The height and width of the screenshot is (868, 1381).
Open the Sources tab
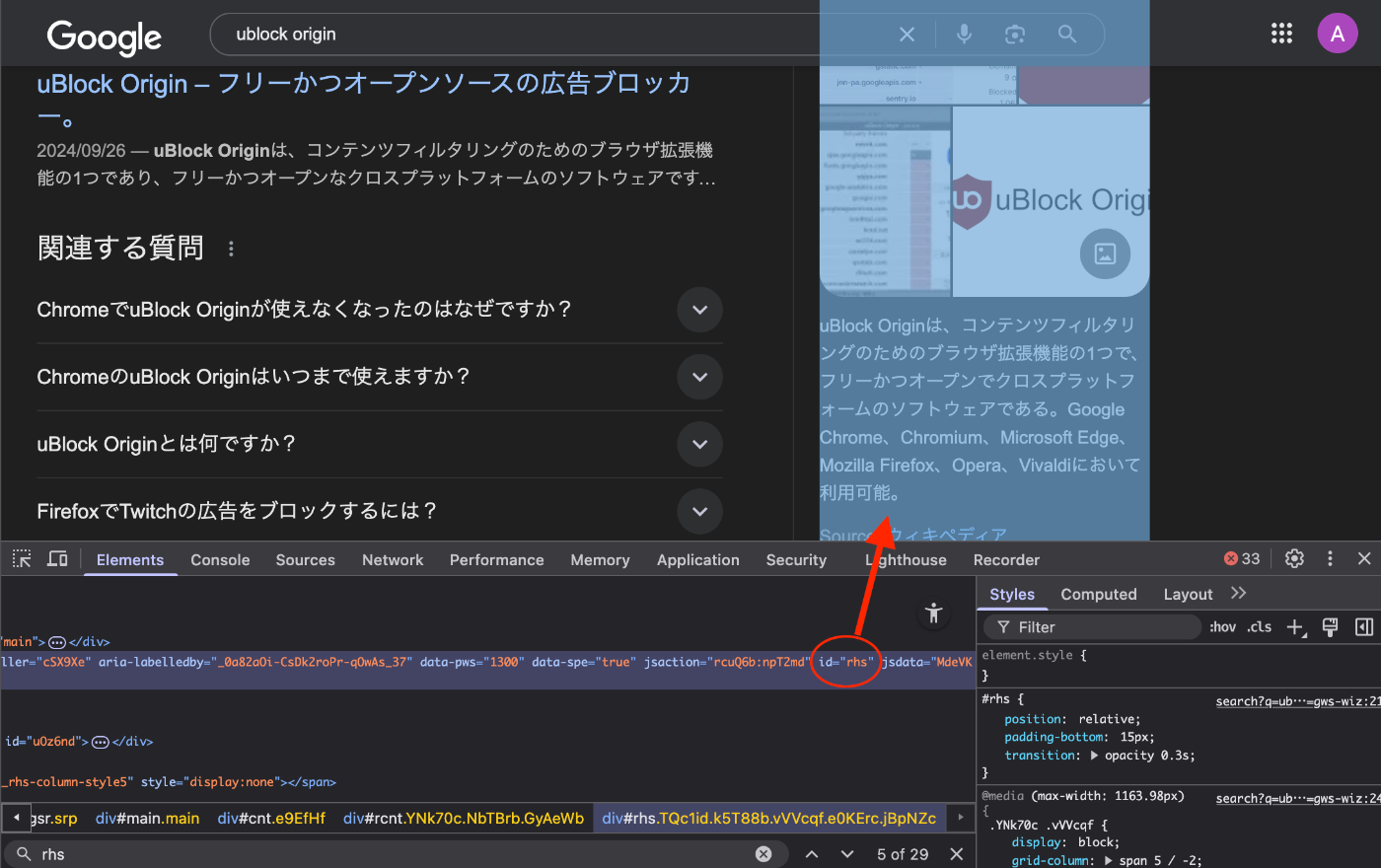[x=306, y=559]
